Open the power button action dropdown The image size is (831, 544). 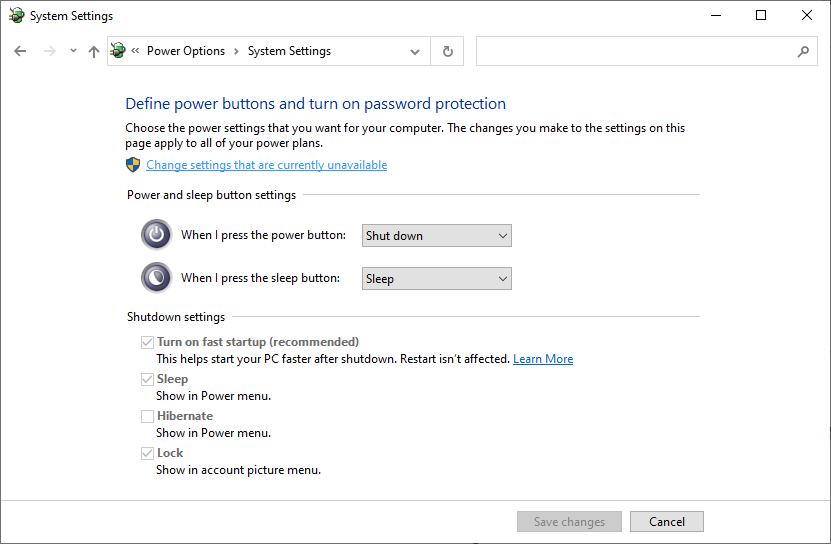(436, 236)
